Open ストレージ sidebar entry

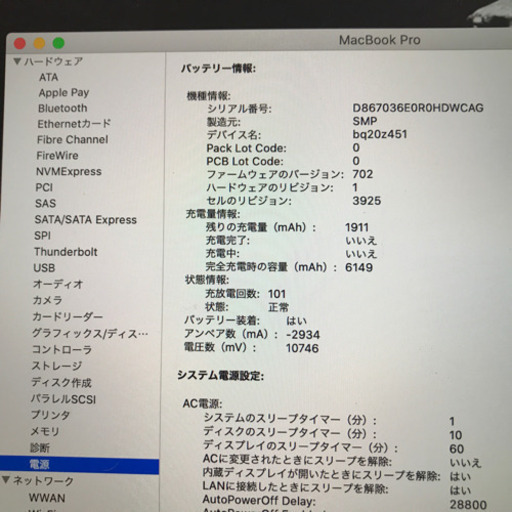click(x=56, y=366)
